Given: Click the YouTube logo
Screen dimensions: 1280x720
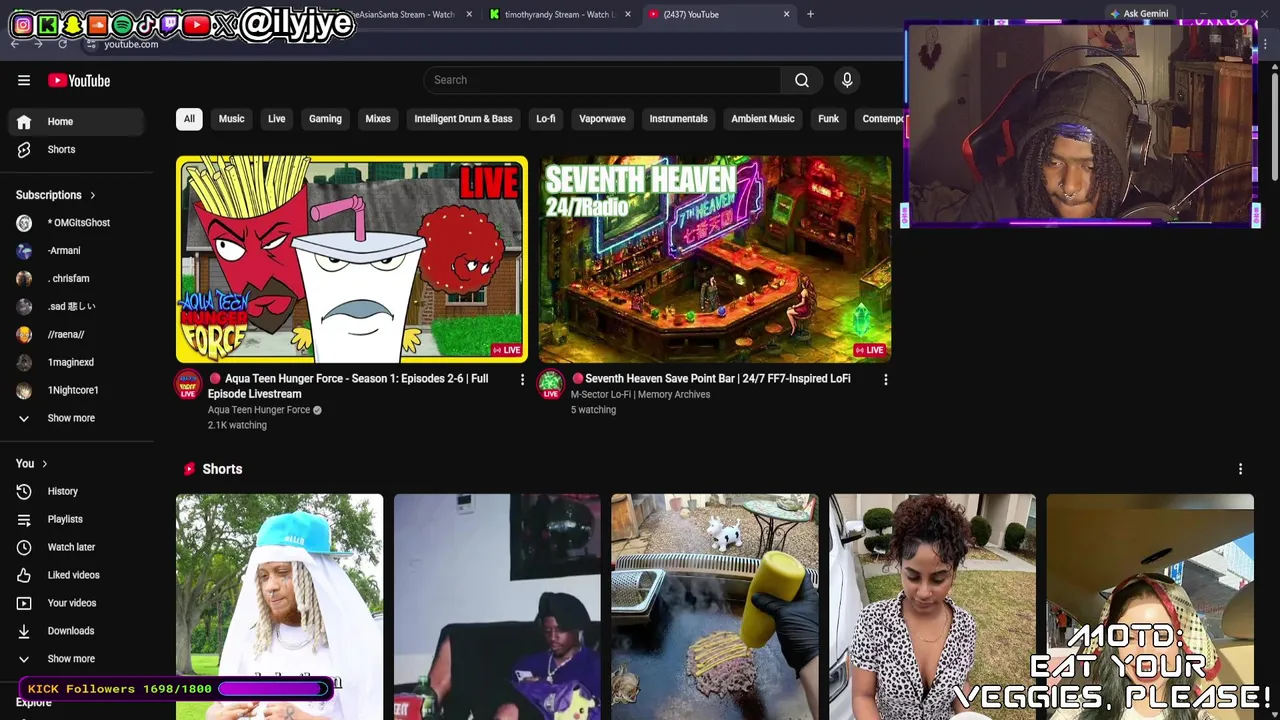Looking at the screenshot, I should click(x=79, y=80).
